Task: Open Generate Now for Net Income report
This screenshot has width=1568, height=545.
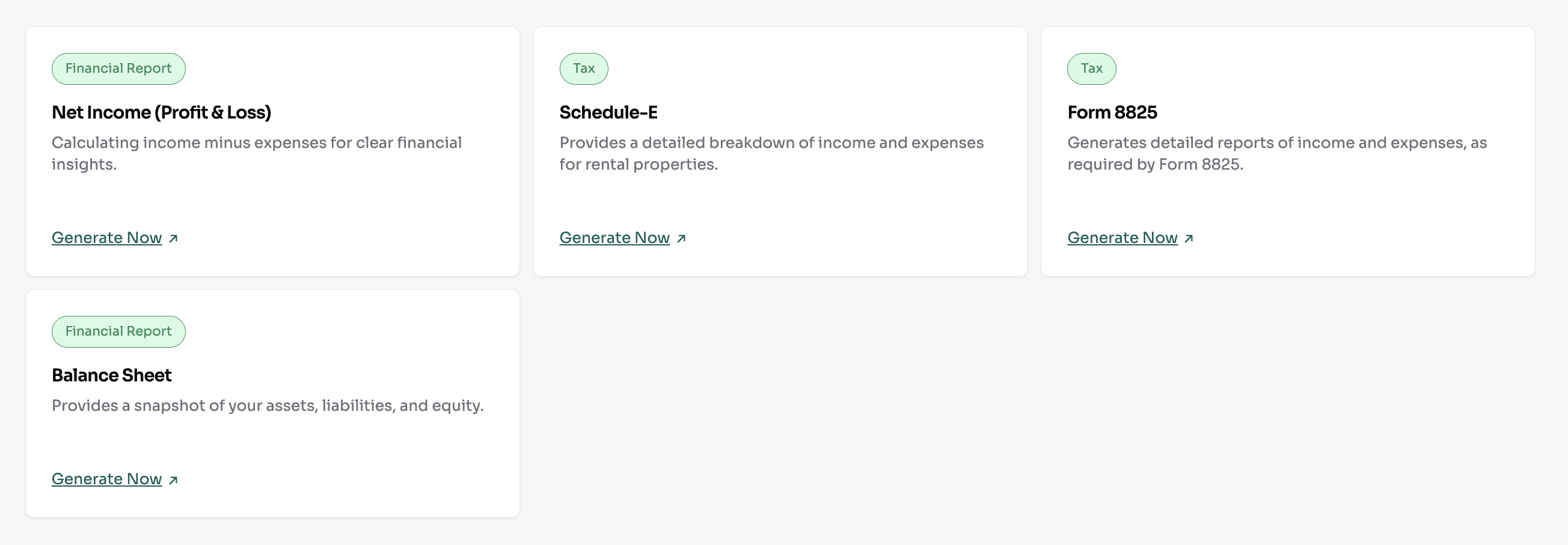Action: click(x=106, y=238)
